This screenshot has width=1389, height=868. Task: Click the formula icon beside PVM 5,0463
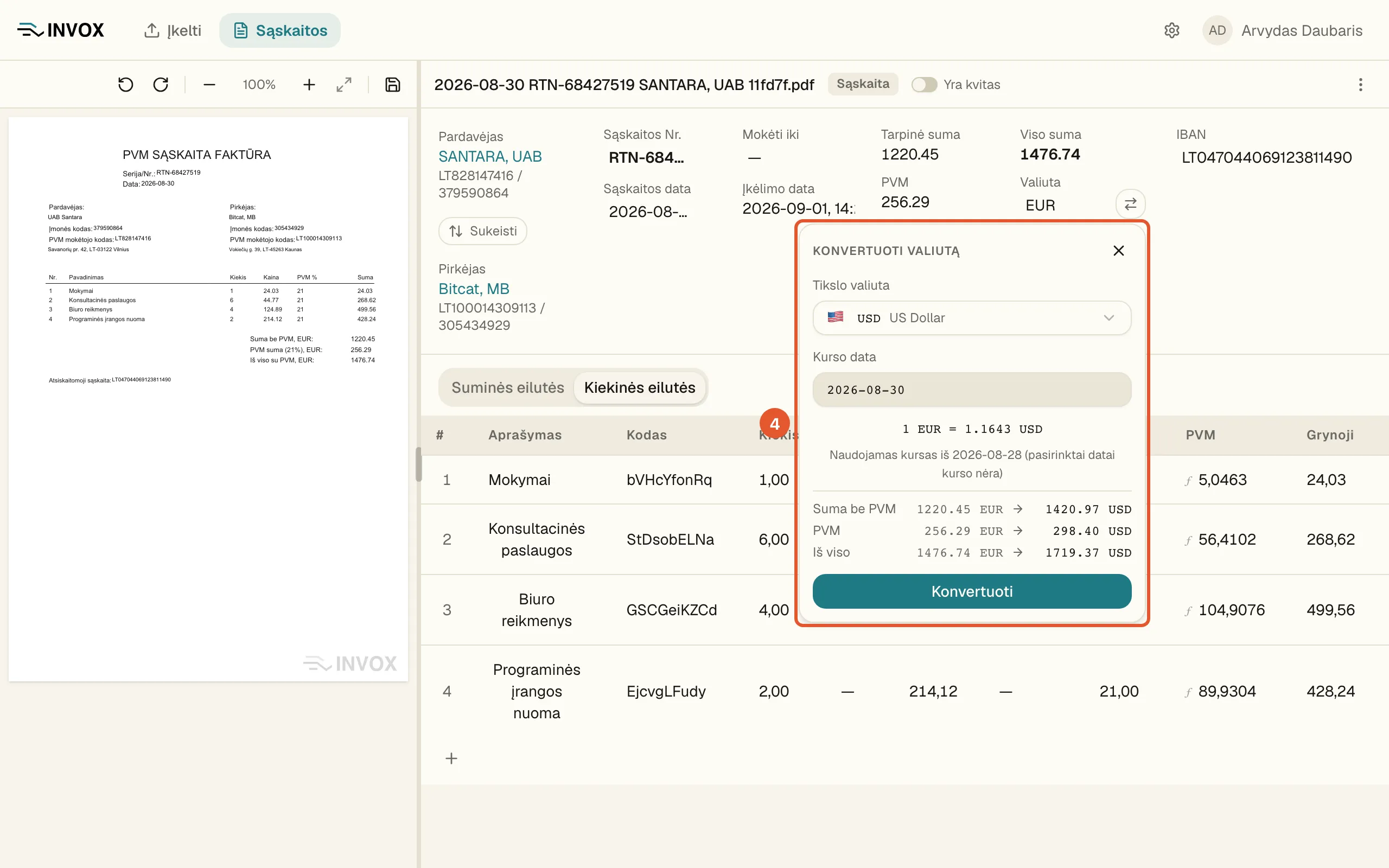point(1189,481)
